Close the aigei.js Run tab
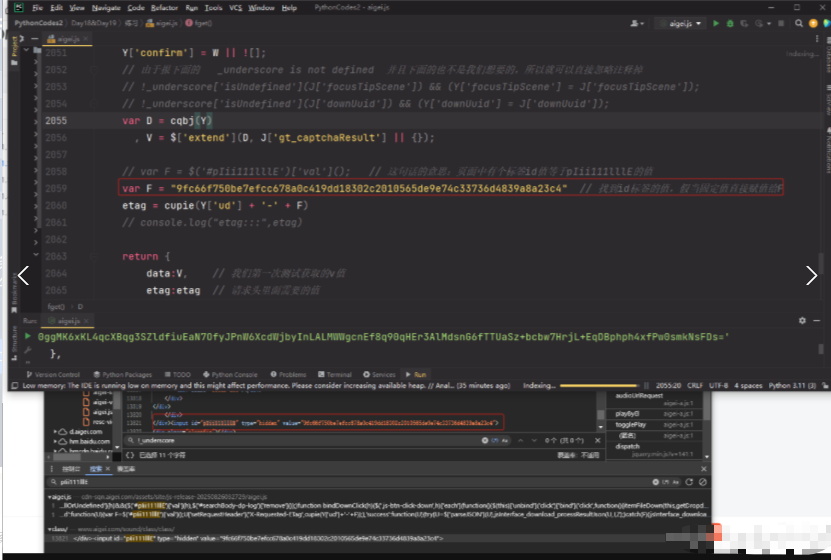The width and height of the screenshot is (831, 560). 86,321
